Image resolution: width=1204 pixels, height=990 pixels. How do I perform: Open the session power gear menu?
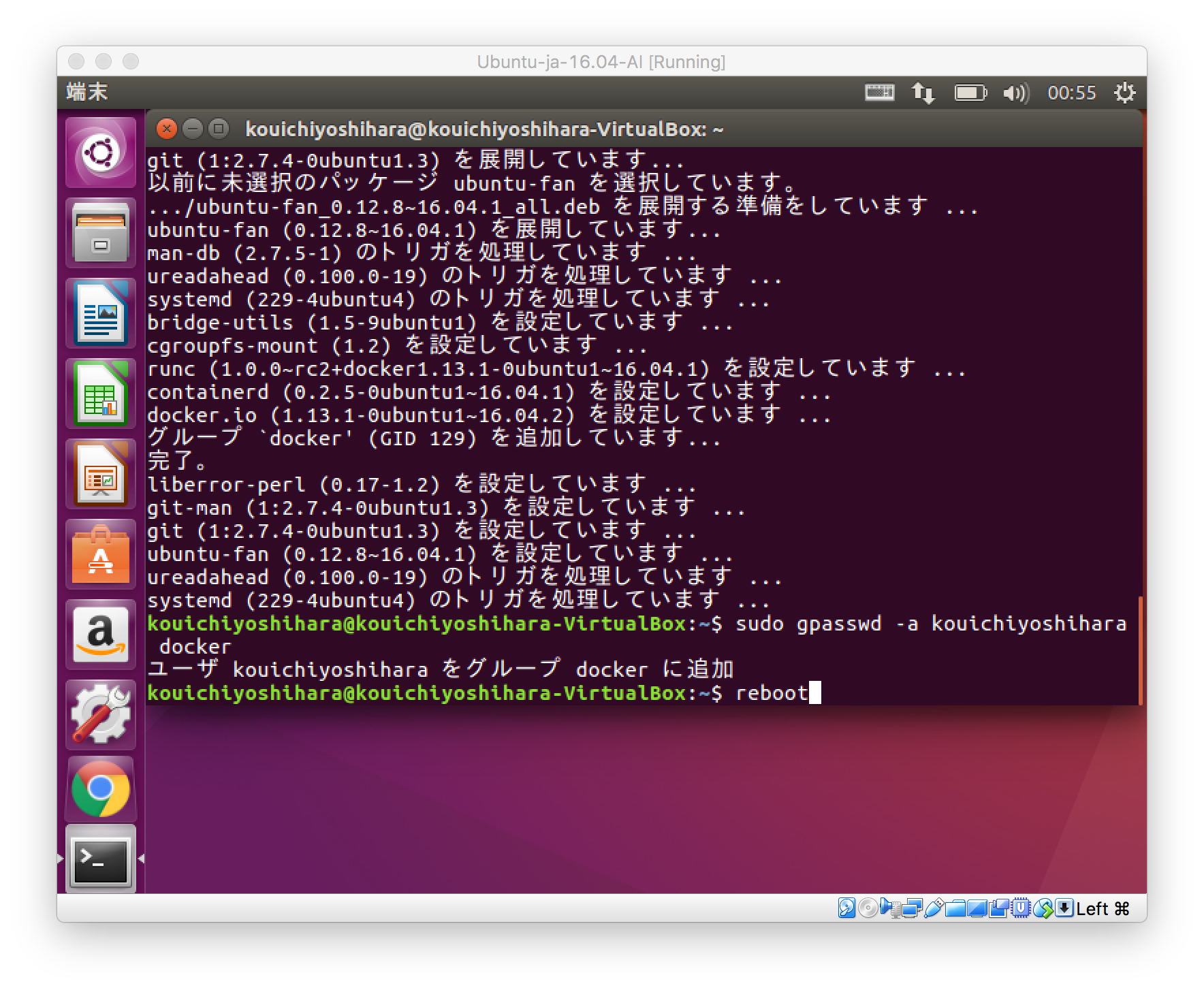tap(1124, 92)
